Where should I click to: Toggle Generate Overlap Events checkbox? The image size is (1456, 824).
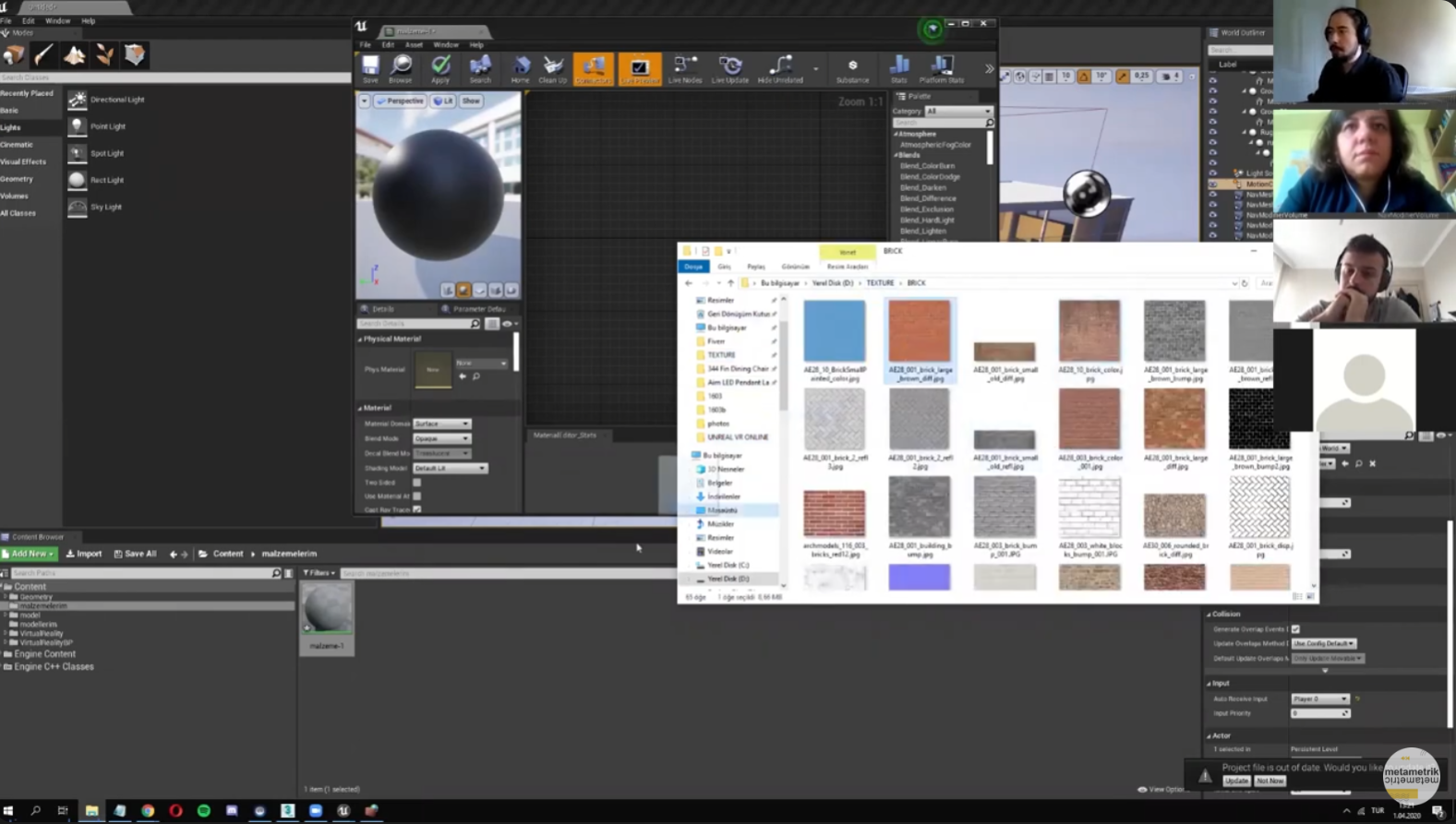[x=1295, y=629]
